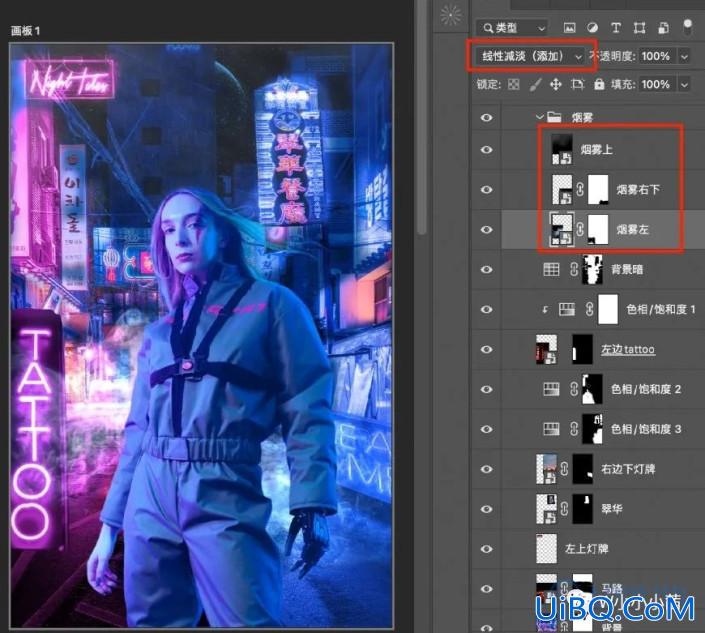Image resolution: width=705 pixels, height=633 pixels.
Task: Select the 左上灯牌 layer name
Action: click(x=587, y=549)
